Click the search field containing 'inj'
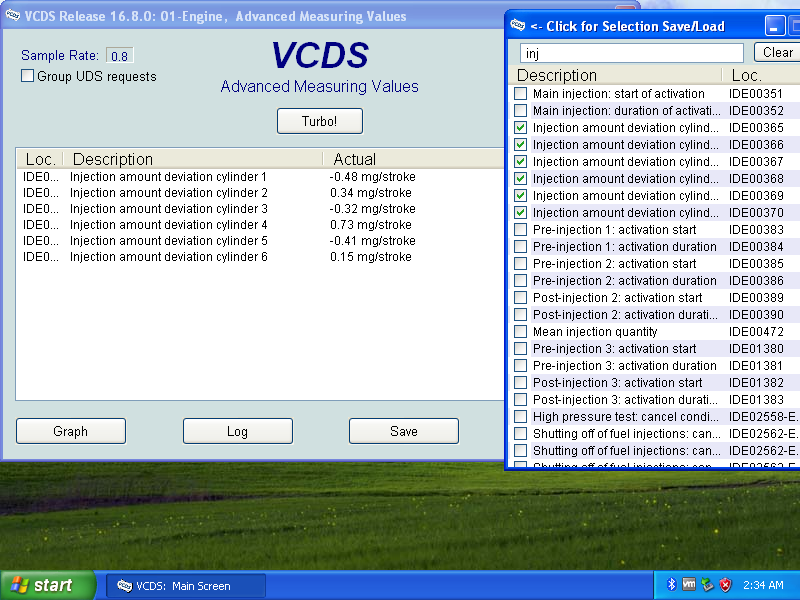800x600 pixels. coord(632,53)
